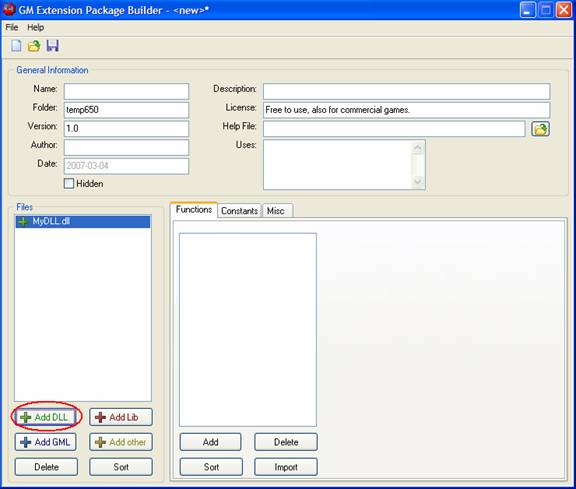Click the Uses box scroll up arrow
Image resolution: width=576 pixels, height=489 pixels.
click(418, 148)
